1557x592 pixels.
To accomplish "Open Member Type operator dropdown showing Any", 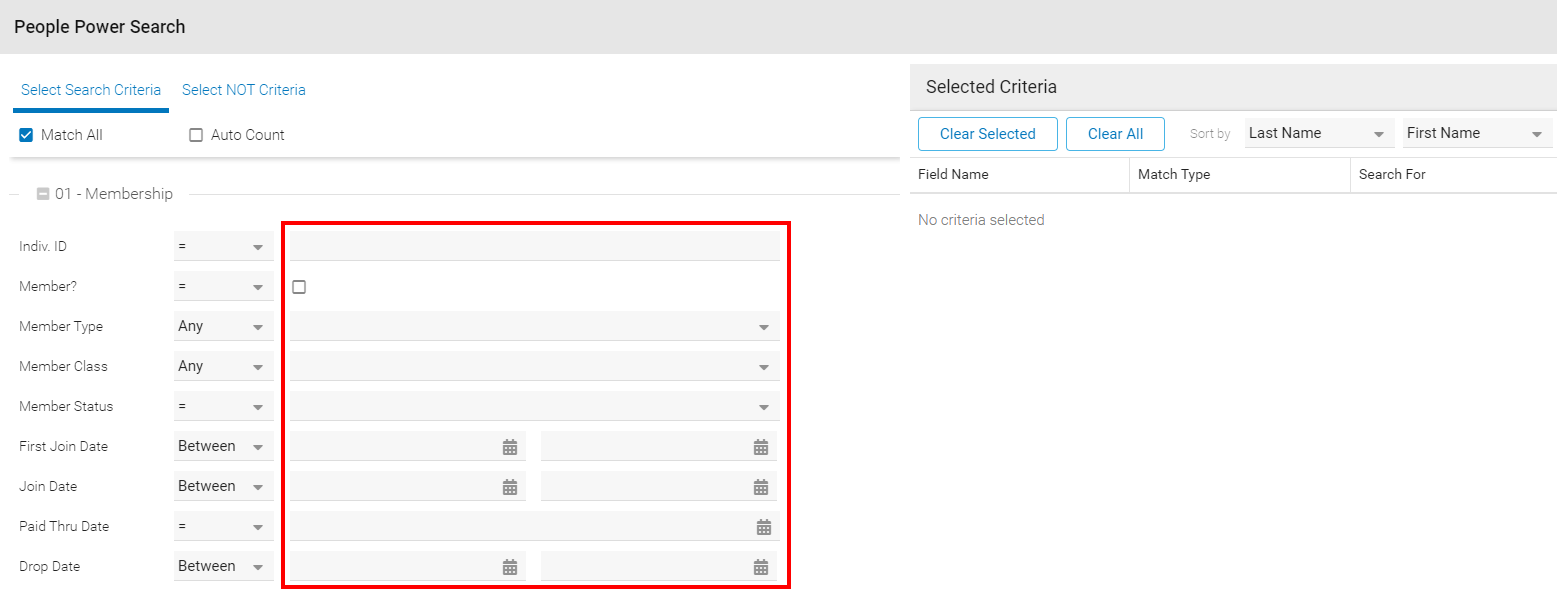I will (224, 326).
